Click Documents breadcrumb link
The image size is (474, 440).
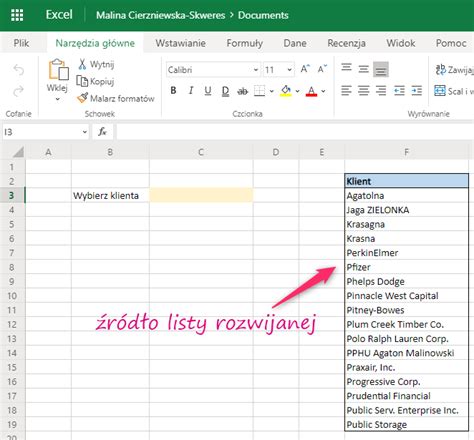263,15
